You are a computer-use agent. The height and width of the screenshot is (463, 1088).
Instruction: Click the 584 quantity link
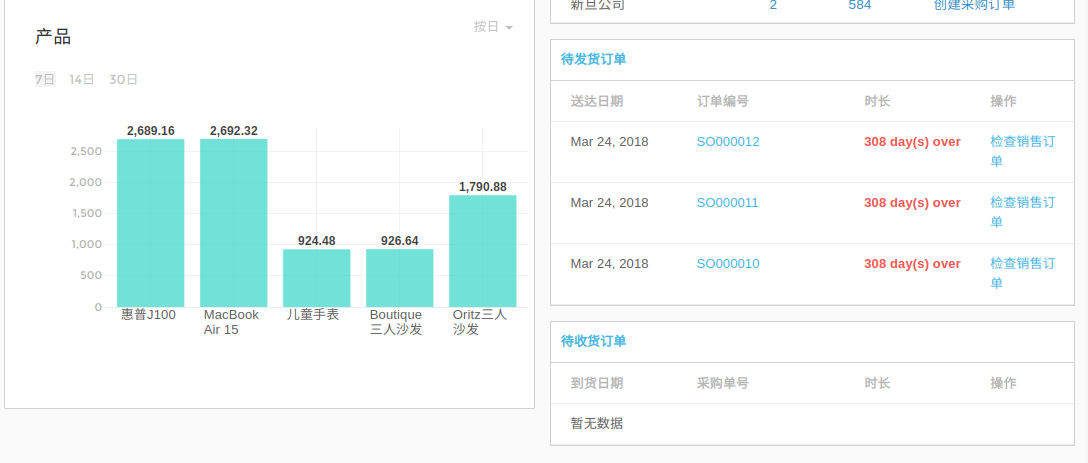click(859, 5)
